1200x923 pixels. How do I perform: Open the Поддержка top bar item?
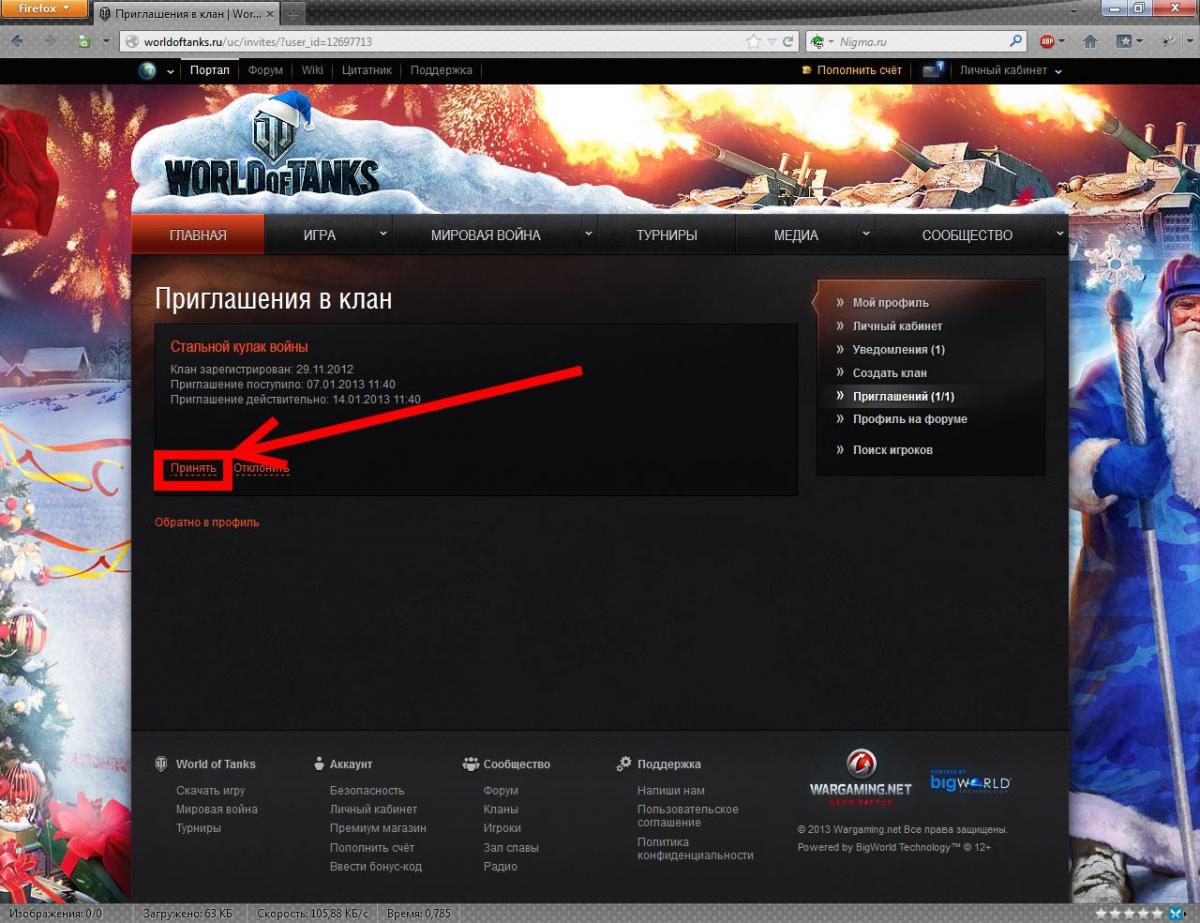(x=441, y=70)
